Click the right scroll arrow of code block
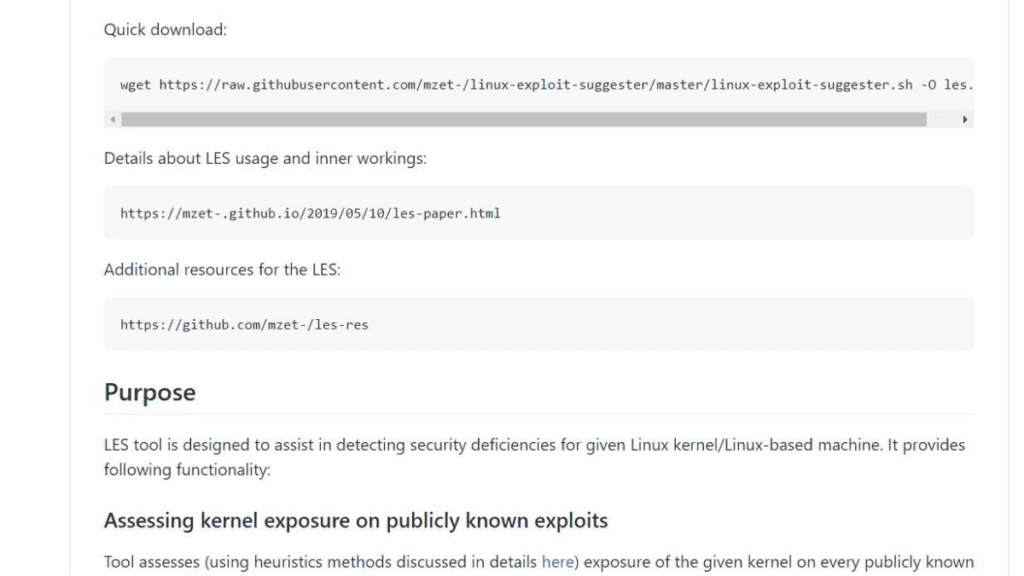This screenshot has height=576, width=1024. tap(965, 120)
